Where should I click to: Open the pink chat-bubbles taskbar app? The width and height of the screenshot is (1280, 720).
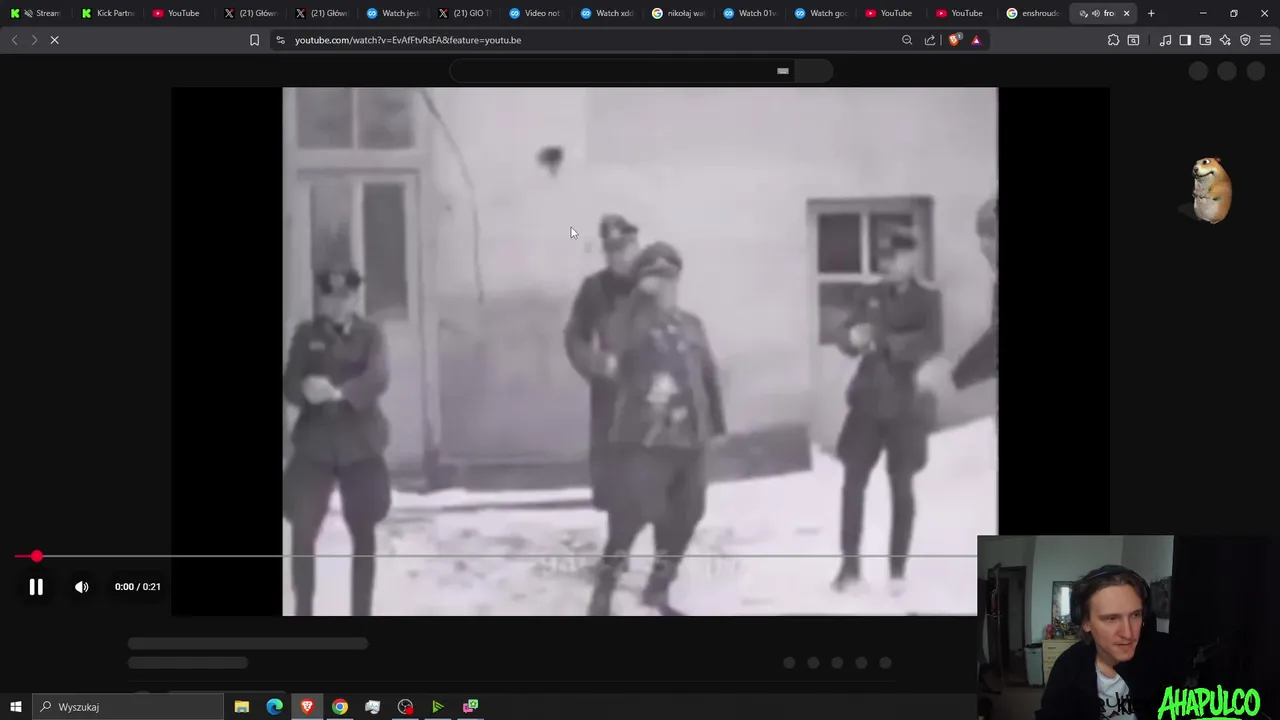(x=470, y=707)
